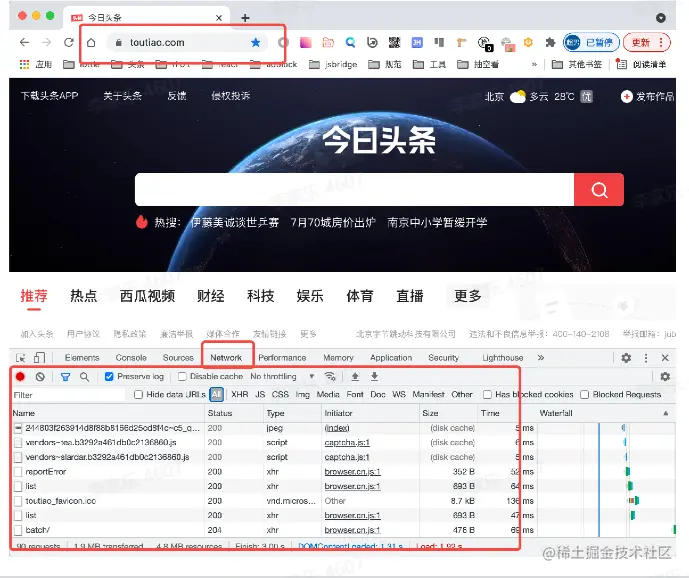The height and width of the screenshot is (578, 689).
Task: Click the QR code extension icon
Action: [395, 42]
